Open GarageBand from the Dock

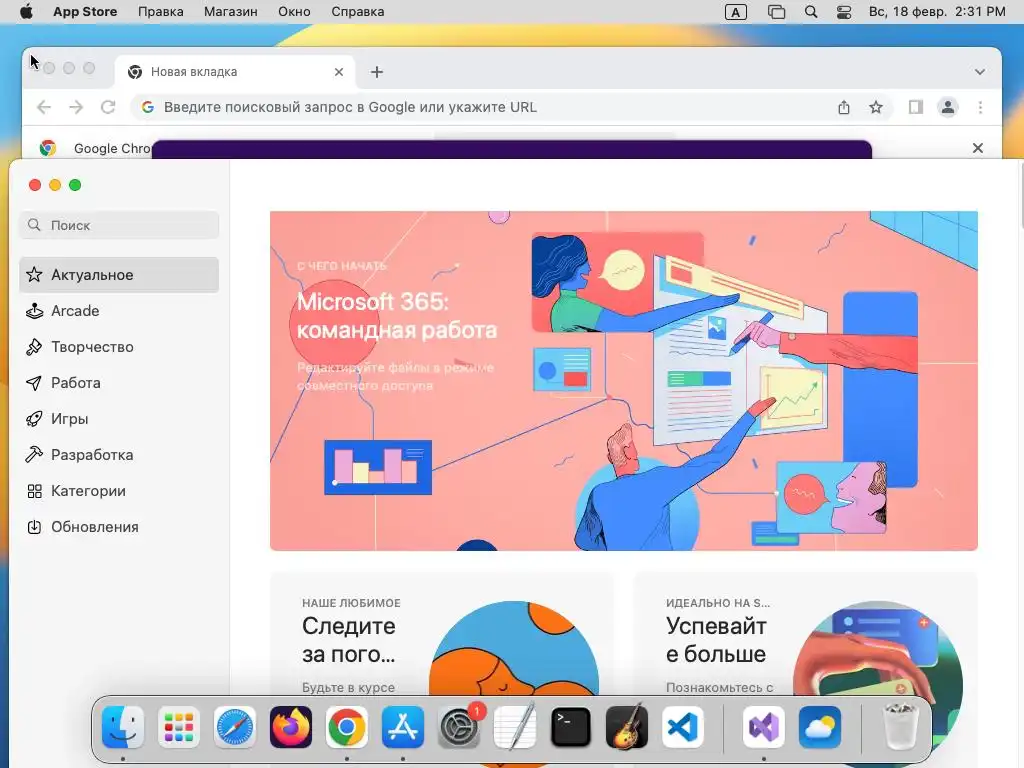point(627,727)
